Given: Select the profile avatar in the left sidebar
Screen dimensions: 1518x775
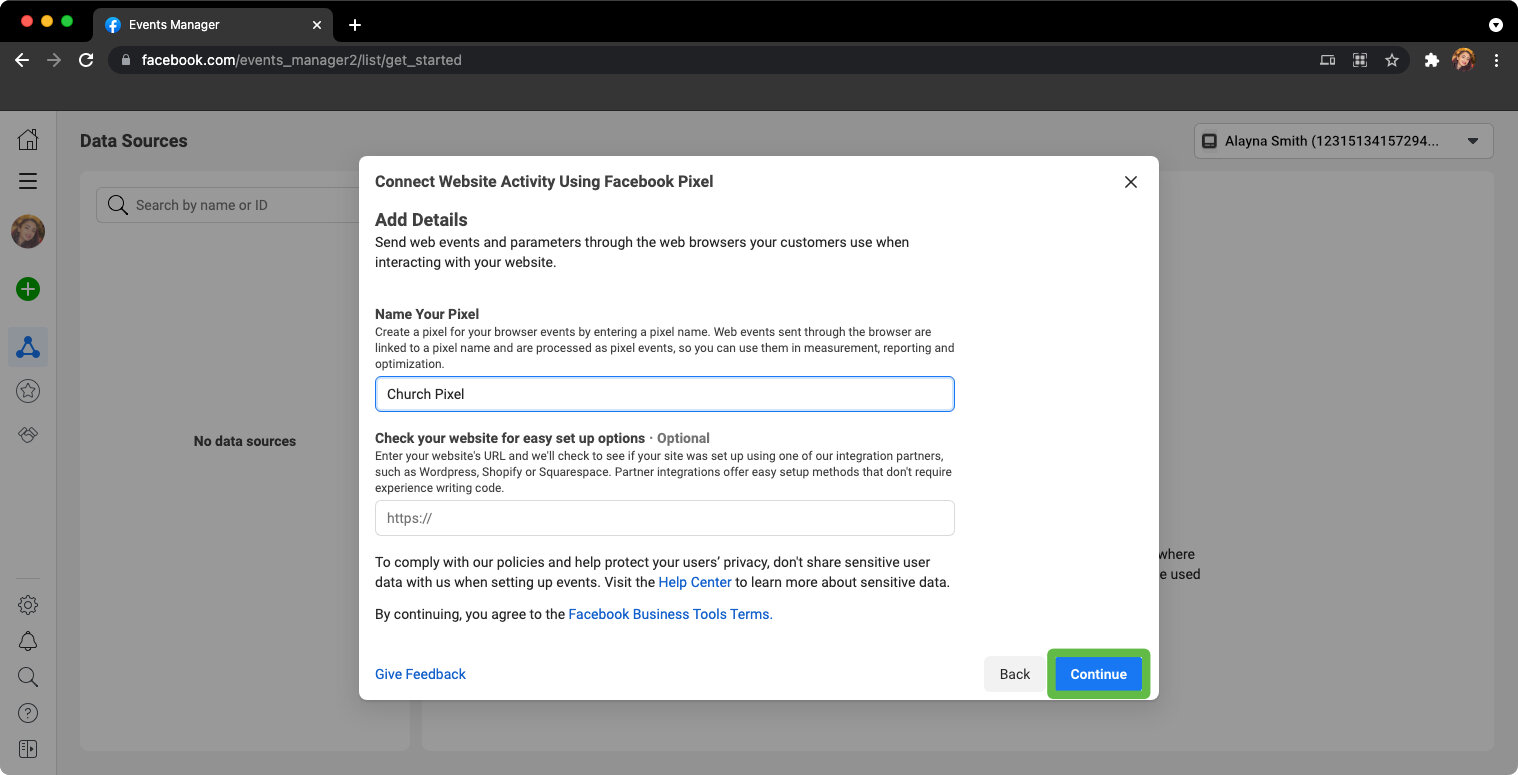Looking at the screenshot, I should (28, 232).
